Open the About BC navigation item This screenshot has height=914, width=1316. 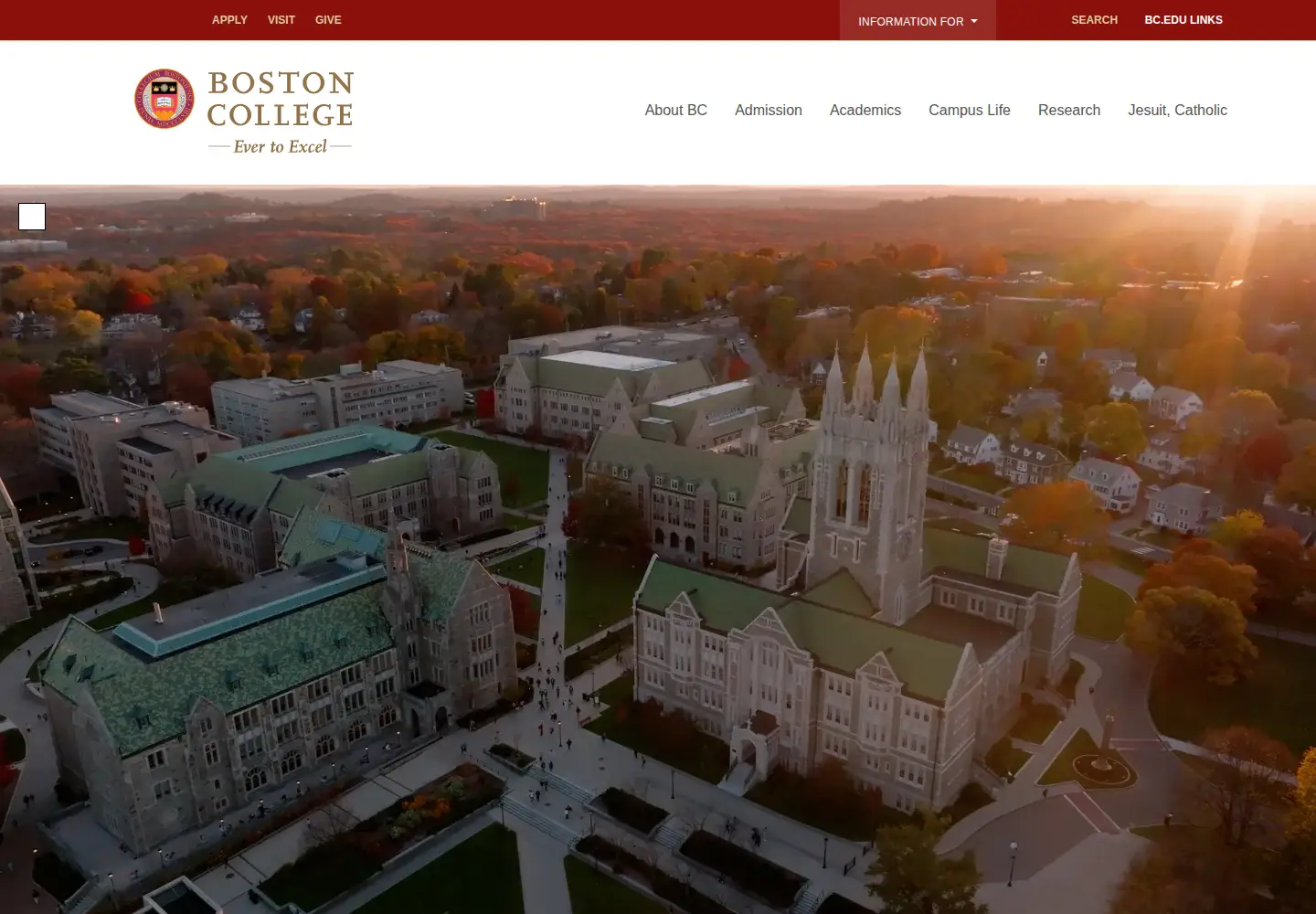point(676,110)
